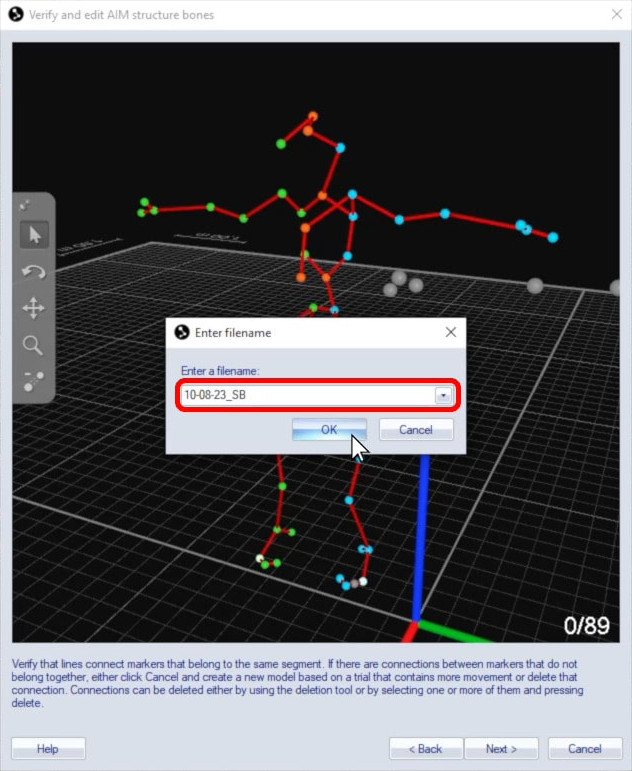Proceed with the Next button
632x771 pixels.
click(x=501, y=748)
